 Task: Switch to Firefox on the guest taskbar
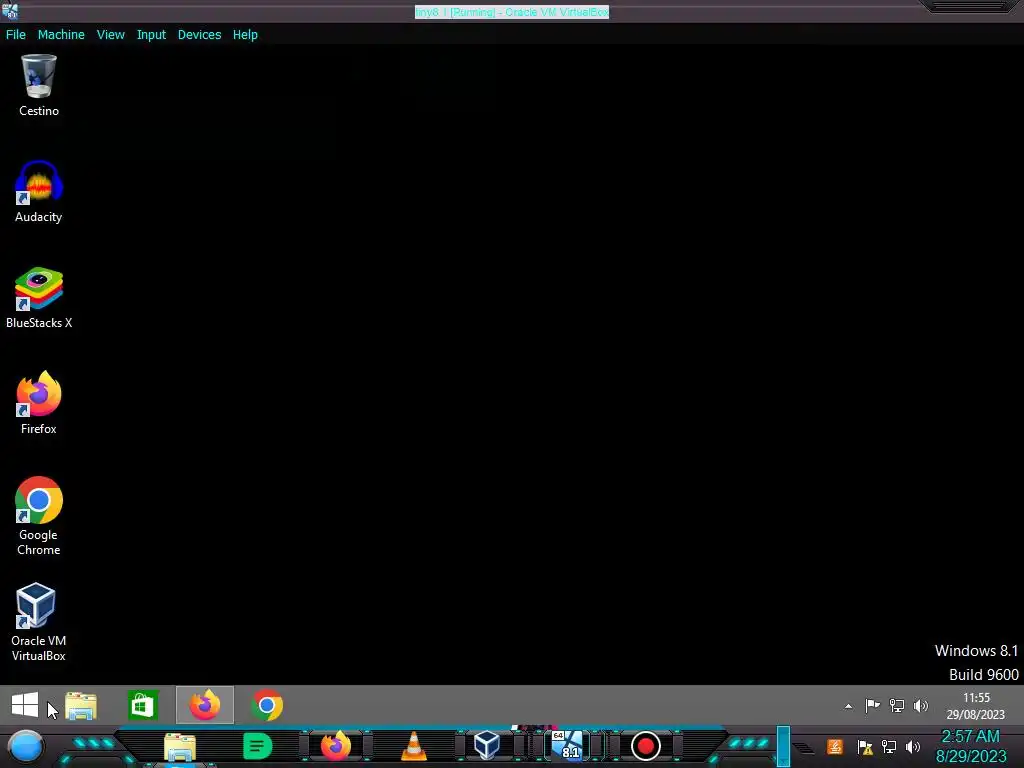[204, 705]
